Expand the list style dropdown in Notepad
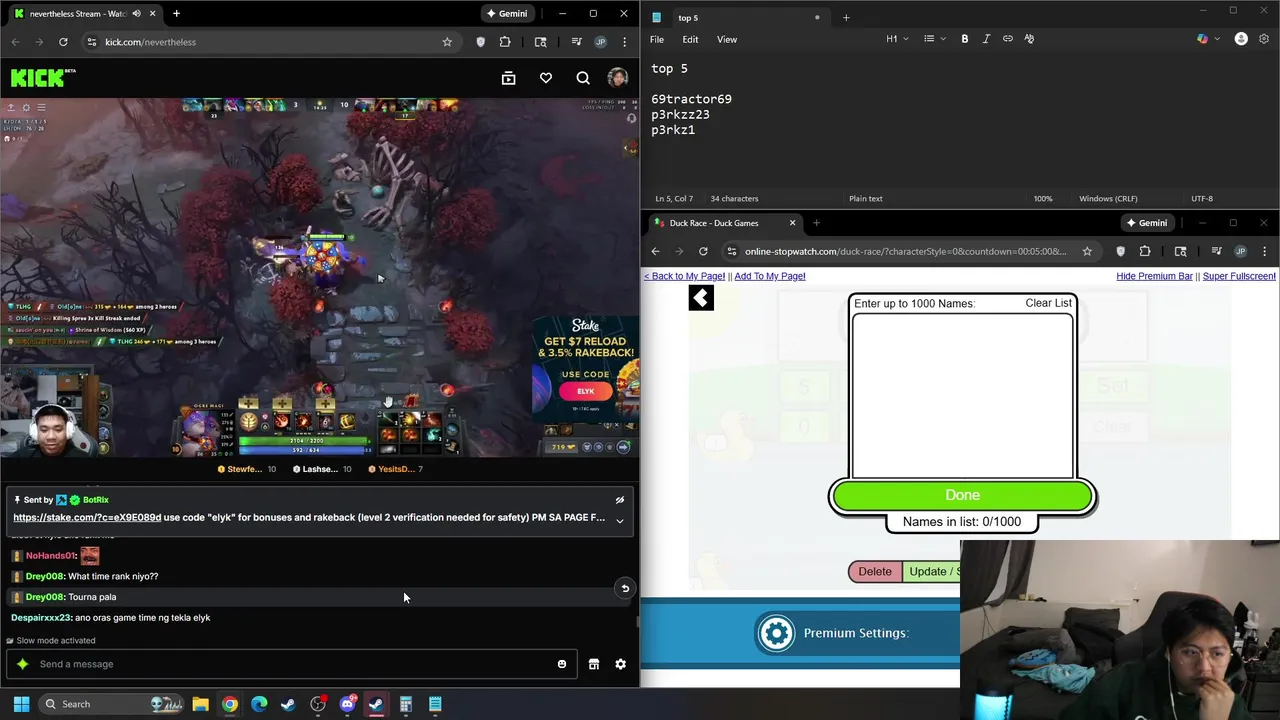 [934, 39]
